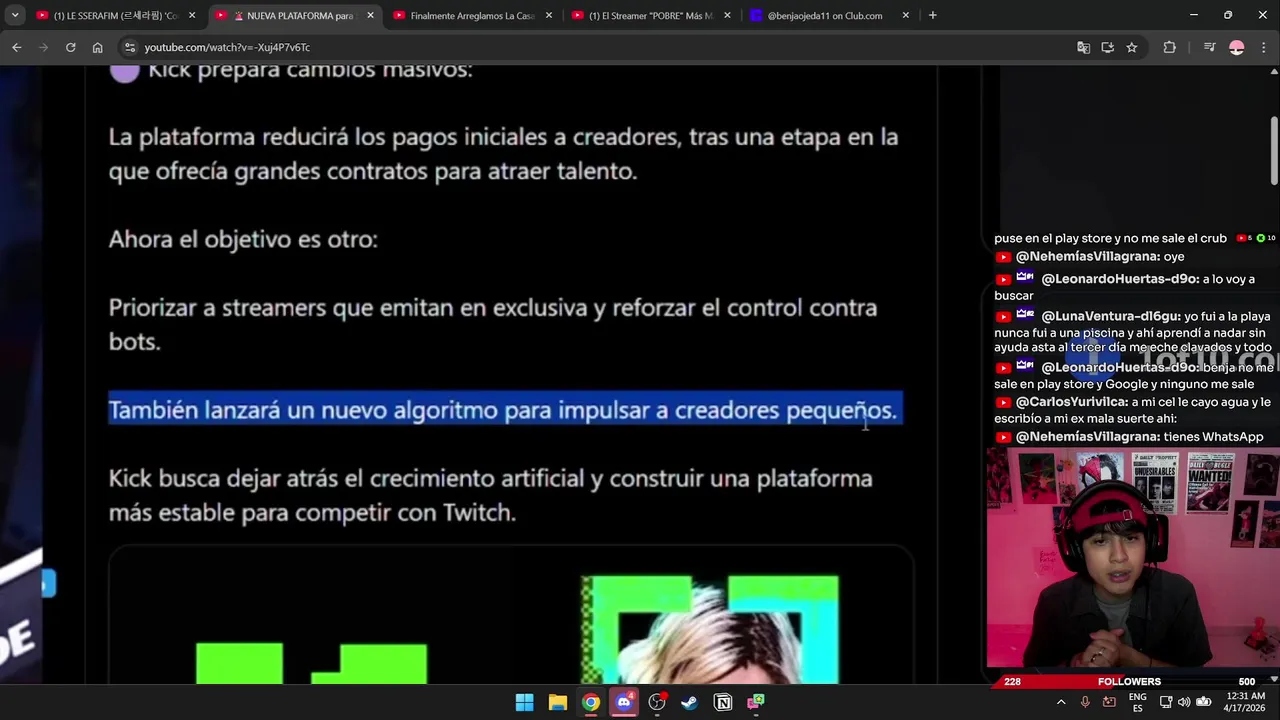Click the streamer webcam overlay

(1133, 557)
